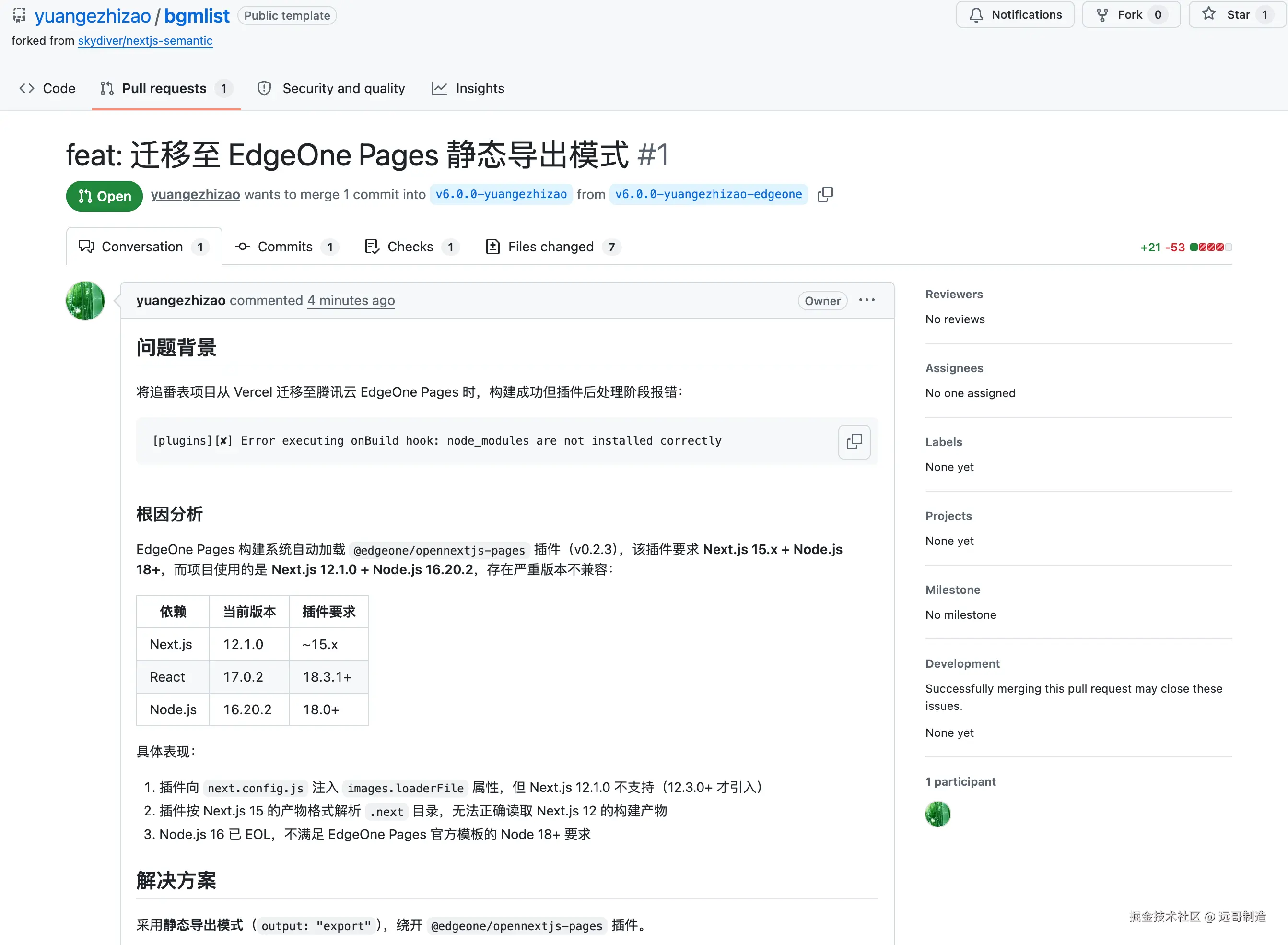Click the Owner badge on the comment
The height and width of the screenshot is (945, 1288).
point(822,301)
